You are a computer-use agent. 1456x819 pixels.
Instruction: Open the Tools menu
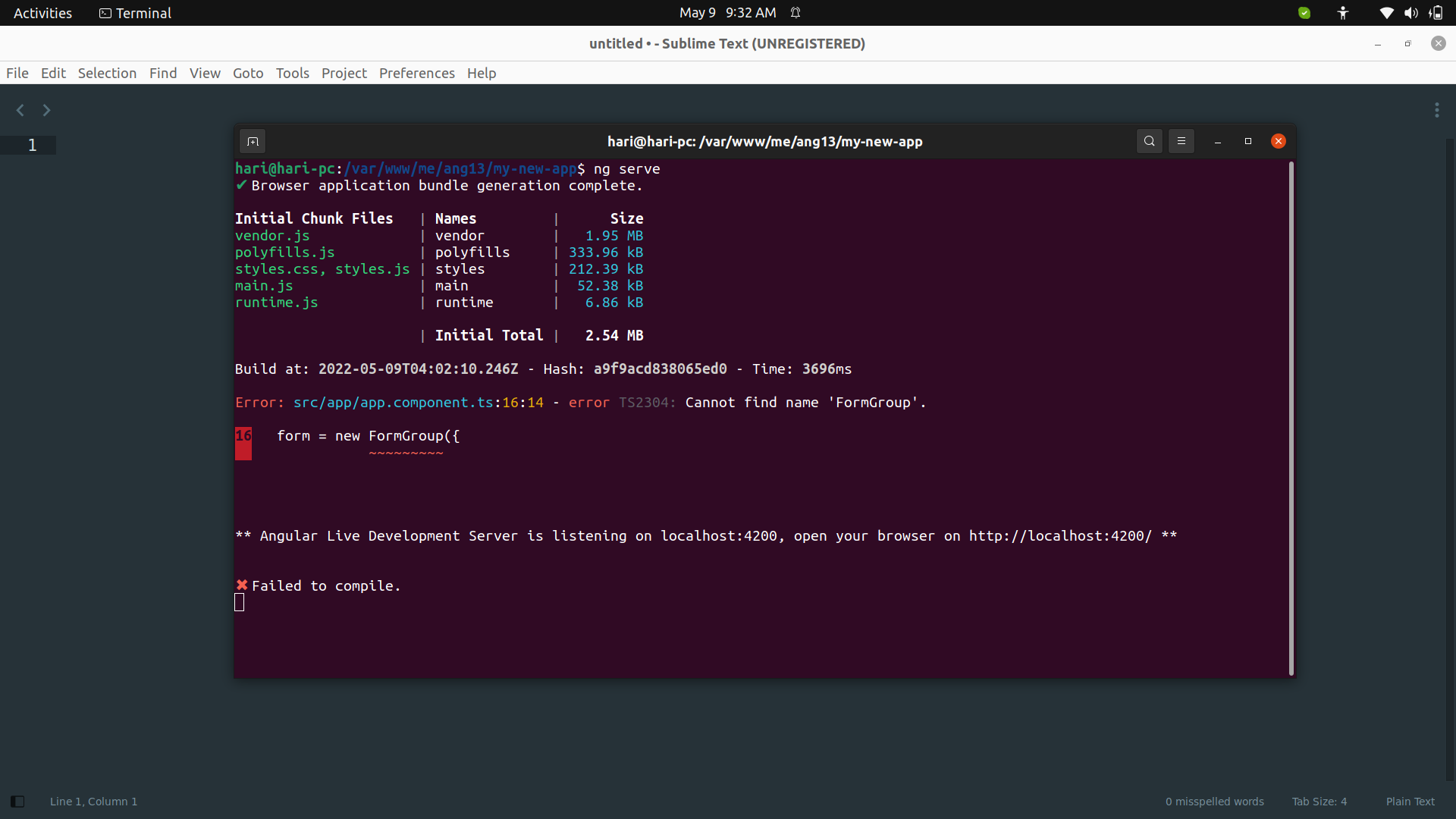click(293, 73)
